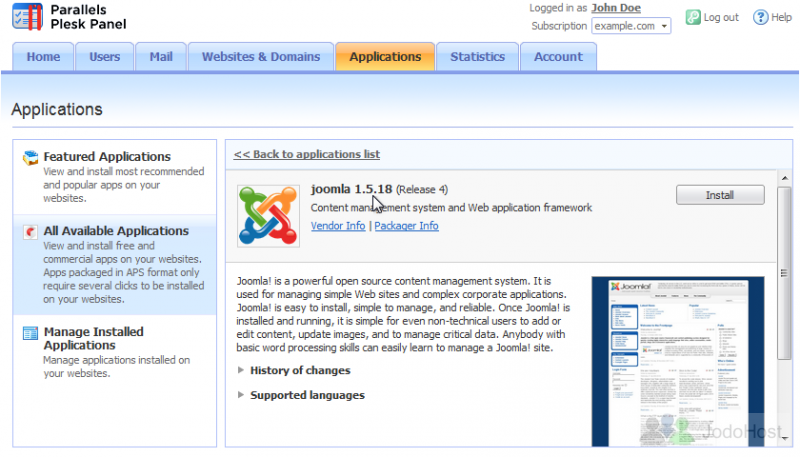The width and height of the screenshot is (800, 457).
Task: Click the Featured Applications box icon
Action: [x=31, y=158]
